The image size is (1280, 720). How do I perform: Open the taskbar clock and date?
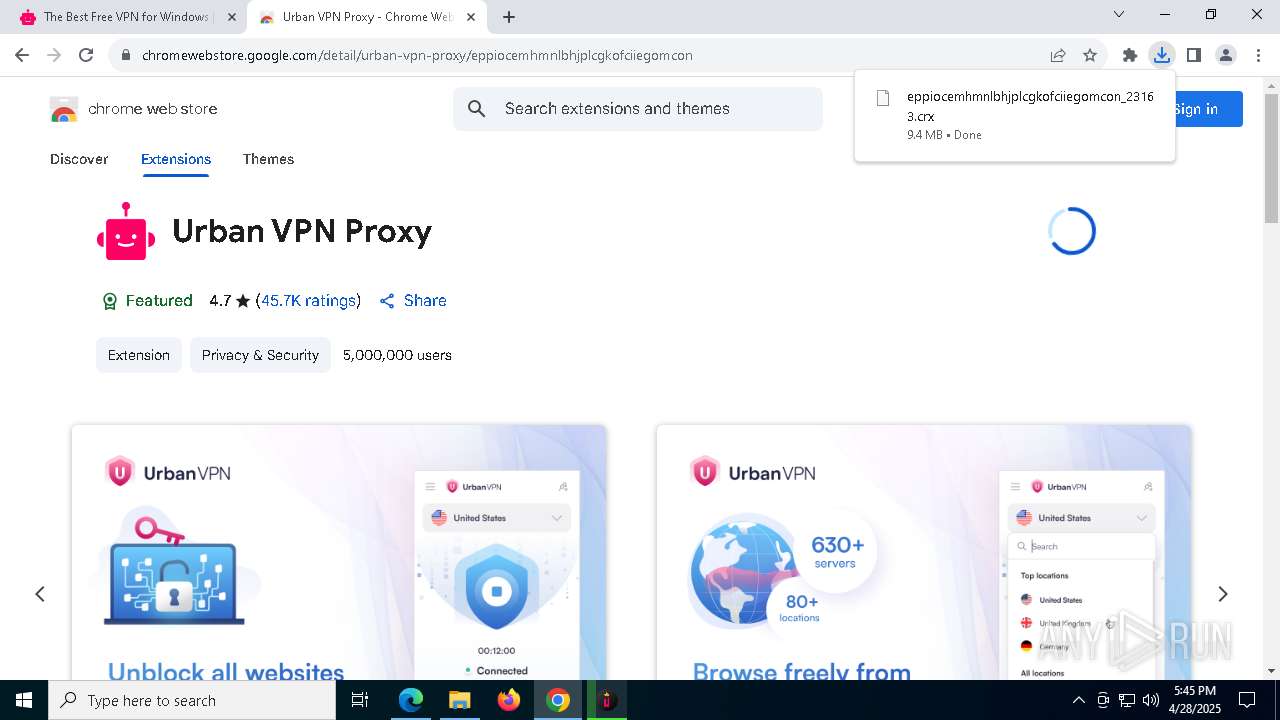point(1196,700)
